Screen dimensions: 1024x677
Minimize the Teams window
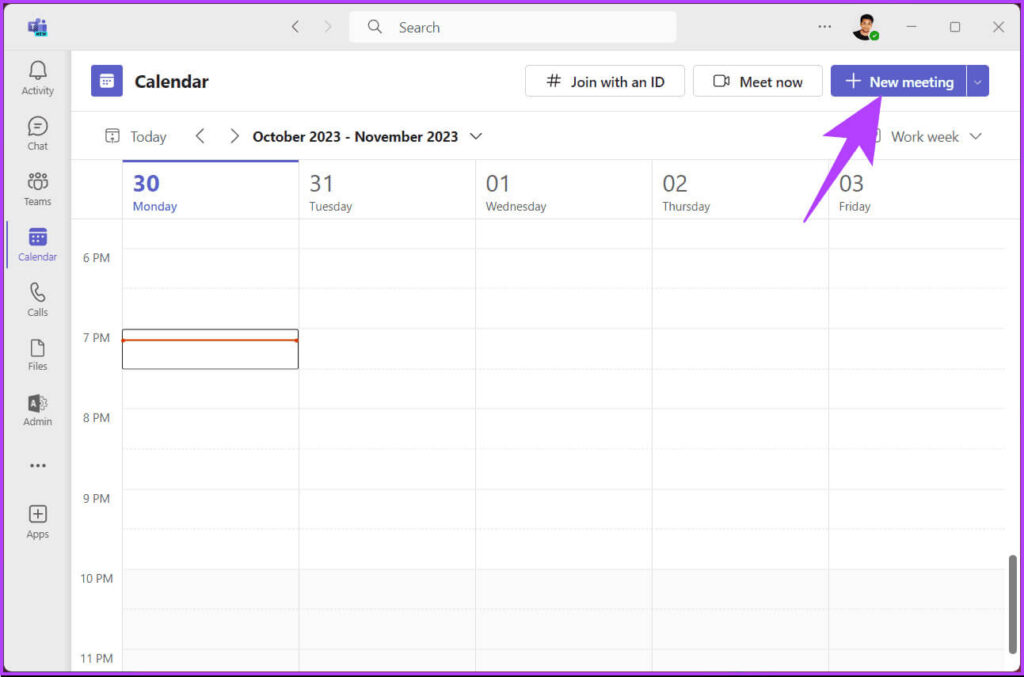[x=911, y=27]
